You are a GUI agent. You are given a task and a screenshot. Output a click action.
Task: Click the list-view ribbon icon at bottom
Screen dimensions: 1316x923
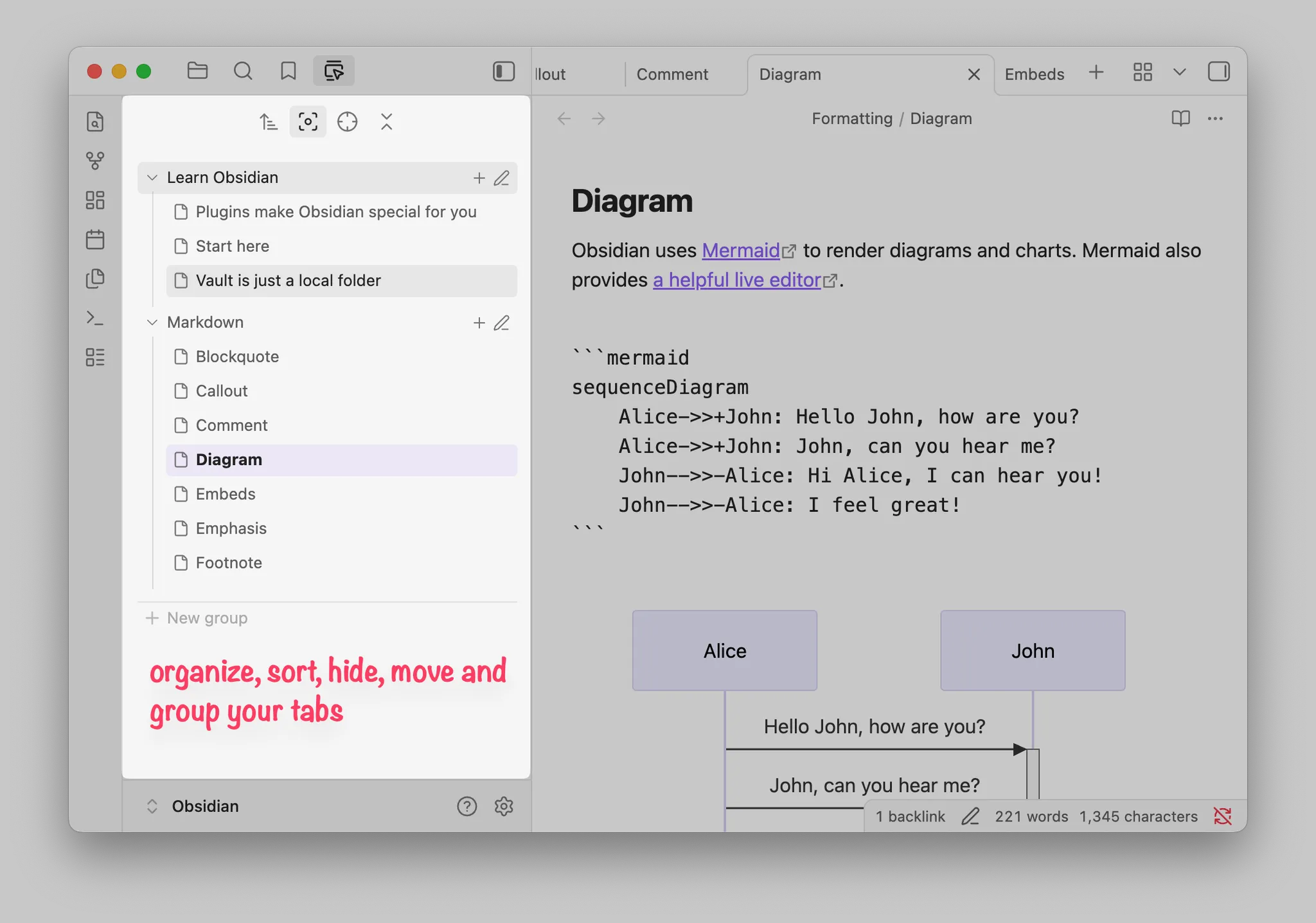pos(95,357)
